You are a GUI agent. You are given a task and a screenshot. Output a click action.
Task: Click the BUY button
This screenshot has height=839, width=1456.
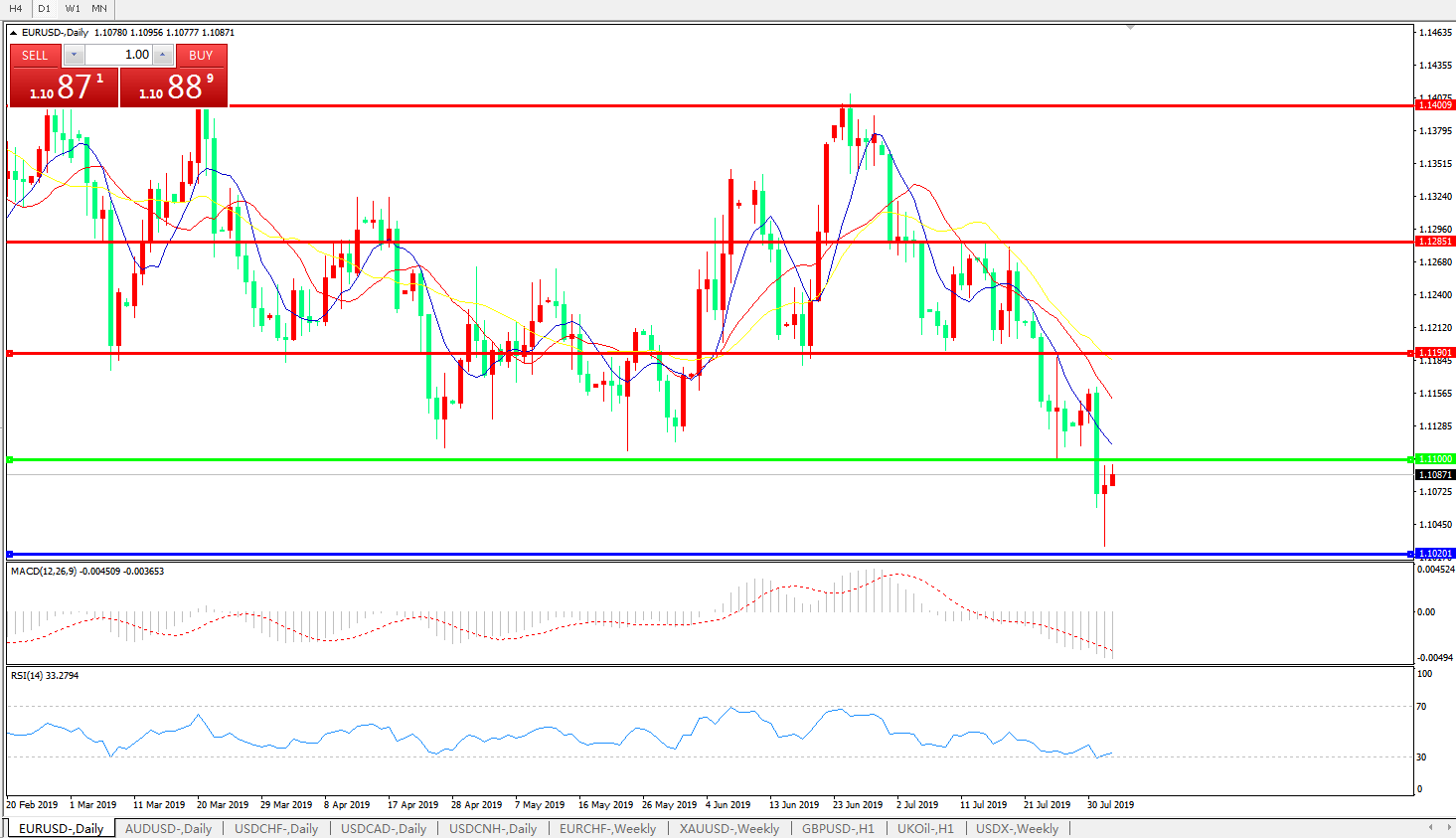pyautogui.click(x=201, y=56)
